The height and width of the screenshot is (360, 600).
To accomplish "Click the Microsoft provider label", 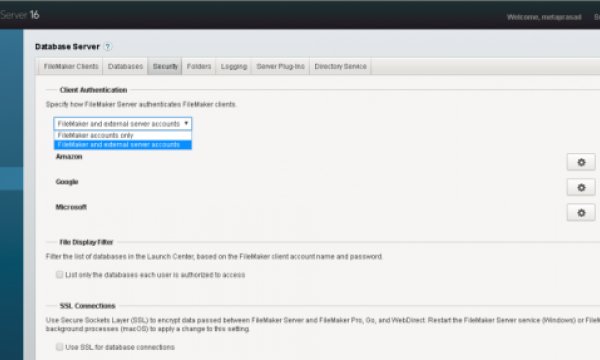I will 71,207.
